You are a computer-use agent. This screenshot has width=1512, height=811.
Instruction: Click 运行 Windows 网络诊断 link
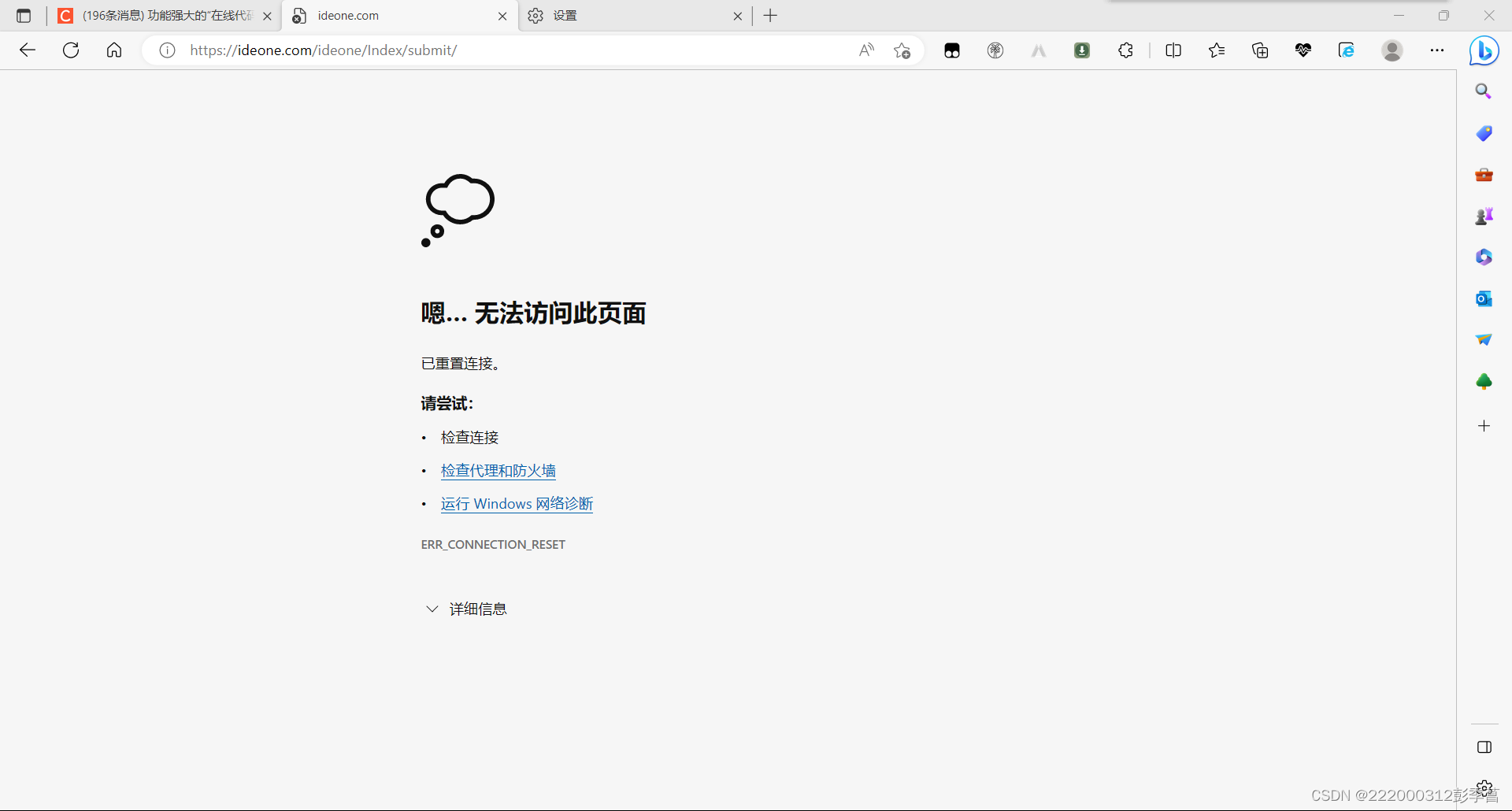point(517,504)
